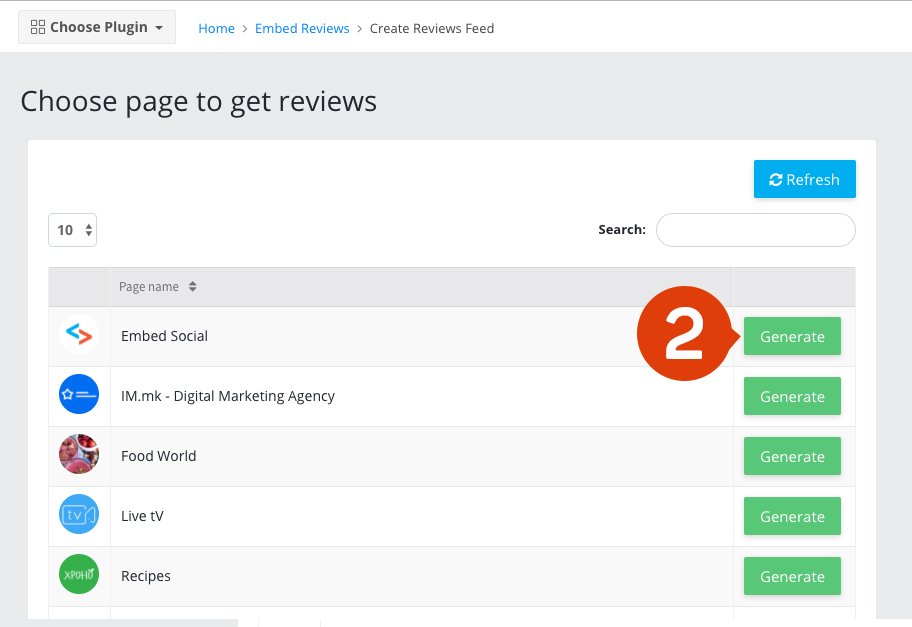Generate reviews for IM.mk Digital Marketing Agency

click(x=792, y=396)
